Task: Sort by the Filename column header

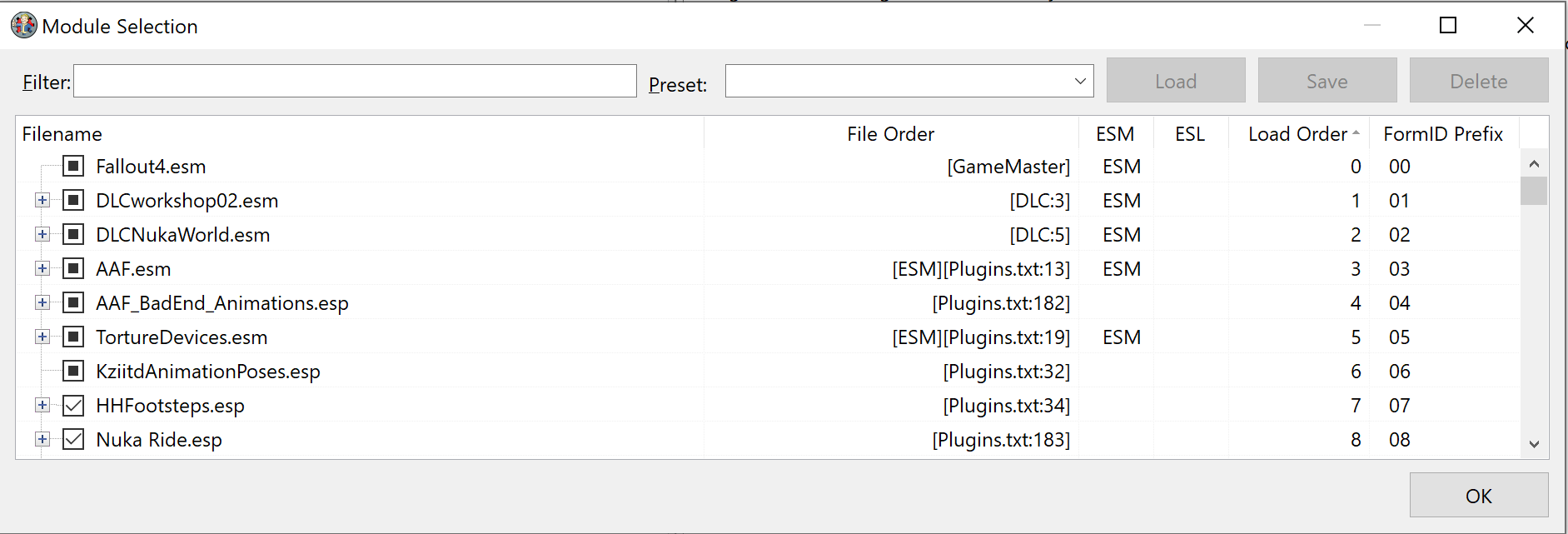Action: coord(360,133)
